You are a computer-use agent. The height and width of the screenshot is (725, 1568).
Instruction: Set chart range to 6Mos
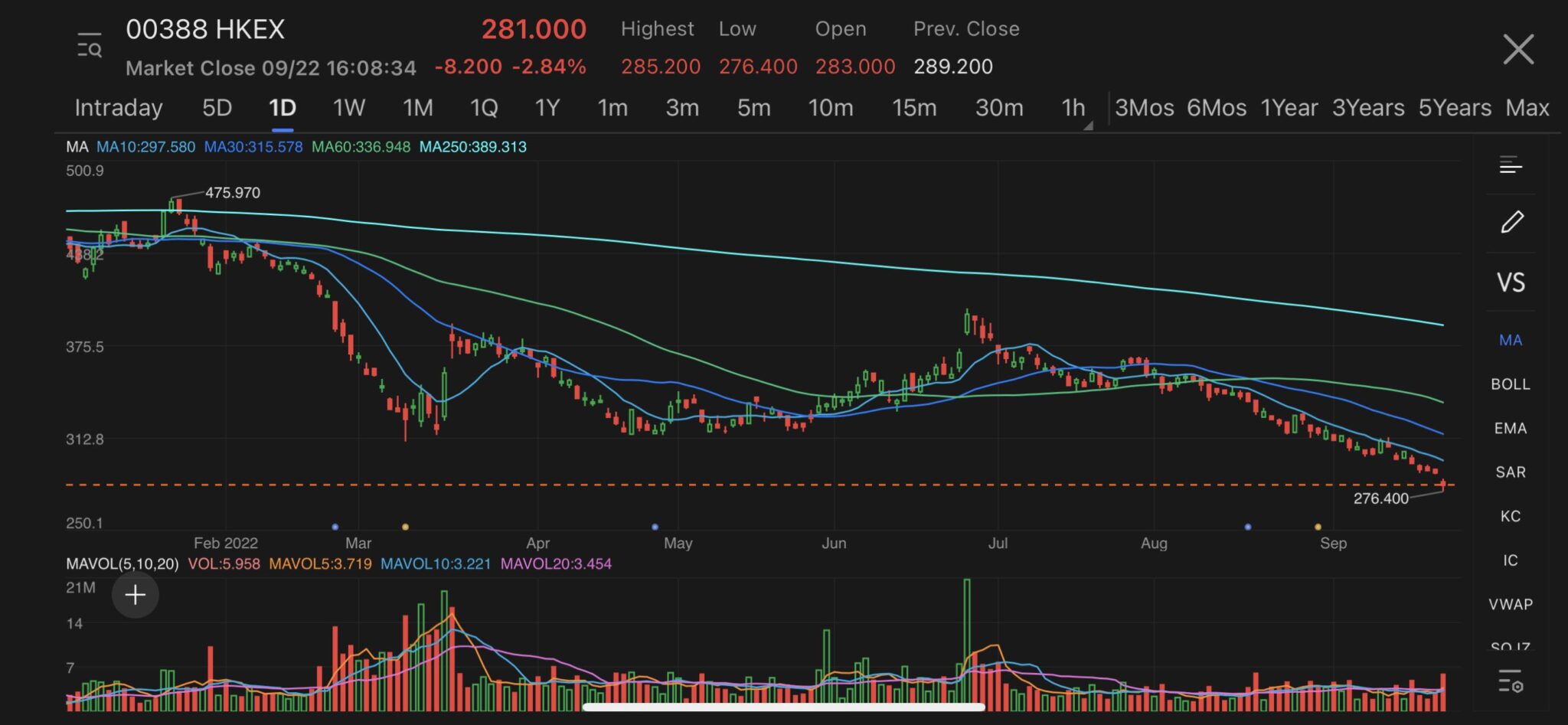click(x=1217, y=108)
